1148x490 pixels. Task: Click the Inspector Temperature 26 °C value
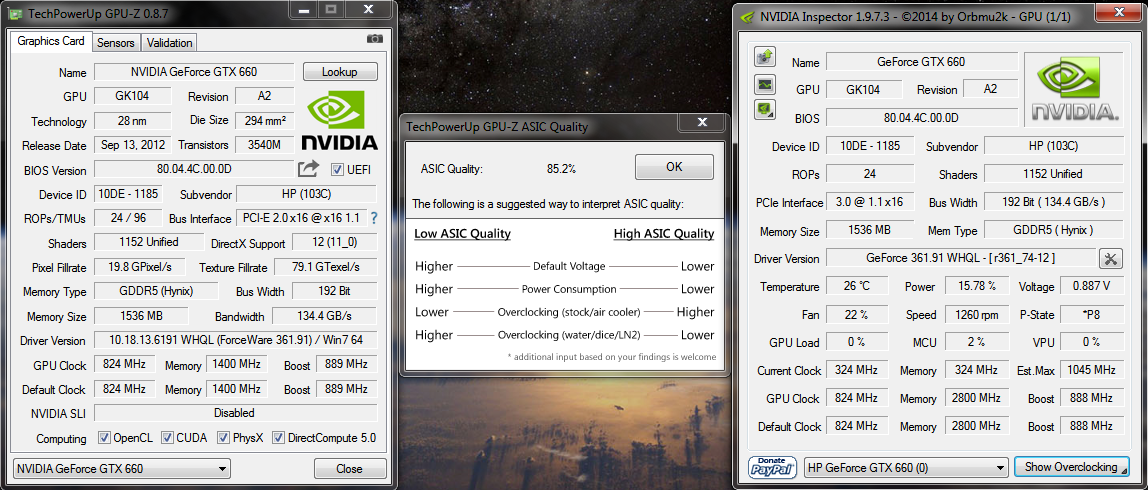[857, 286]
